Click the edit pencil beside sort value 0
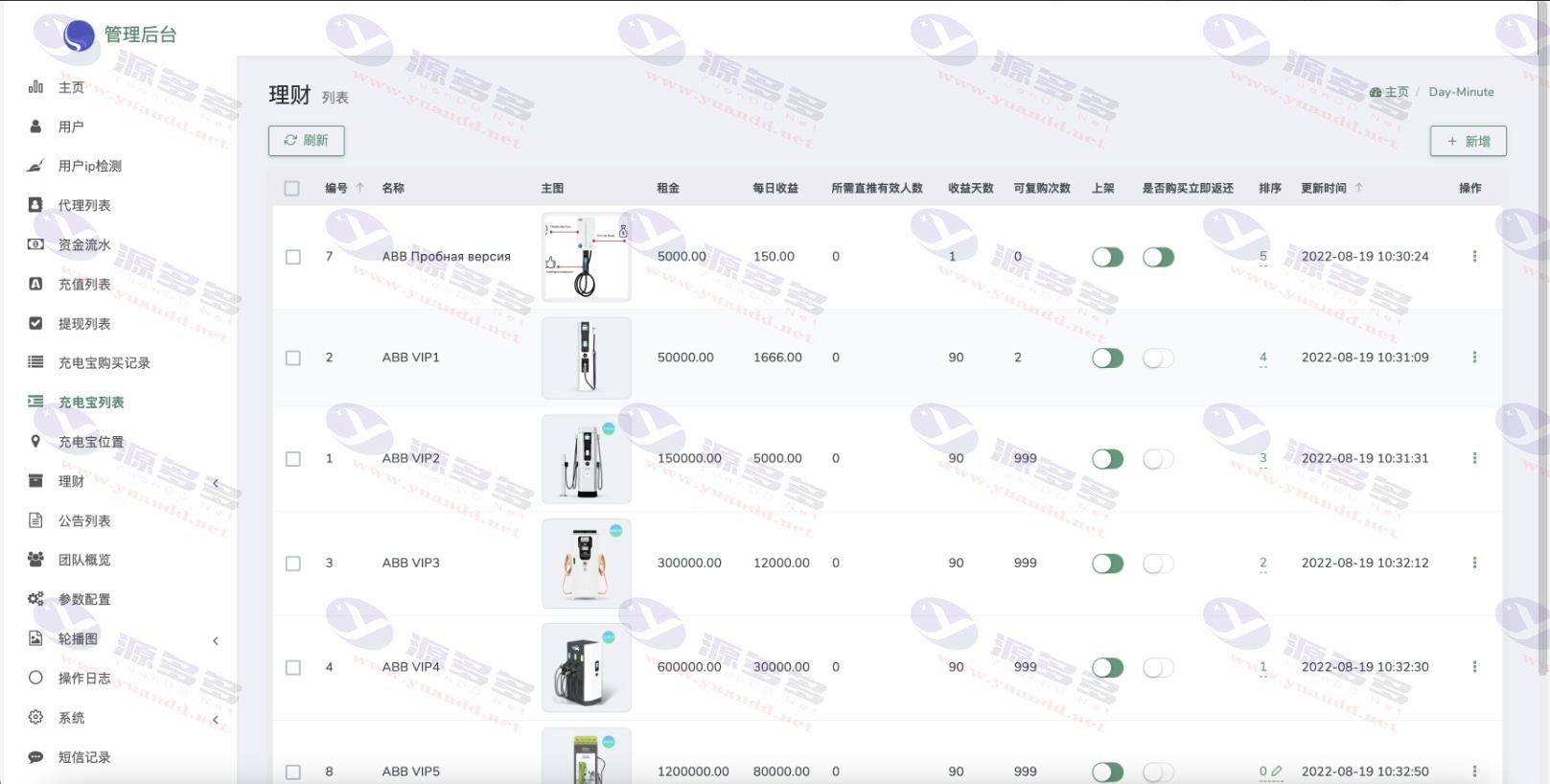 click(x=1277, y=772)
